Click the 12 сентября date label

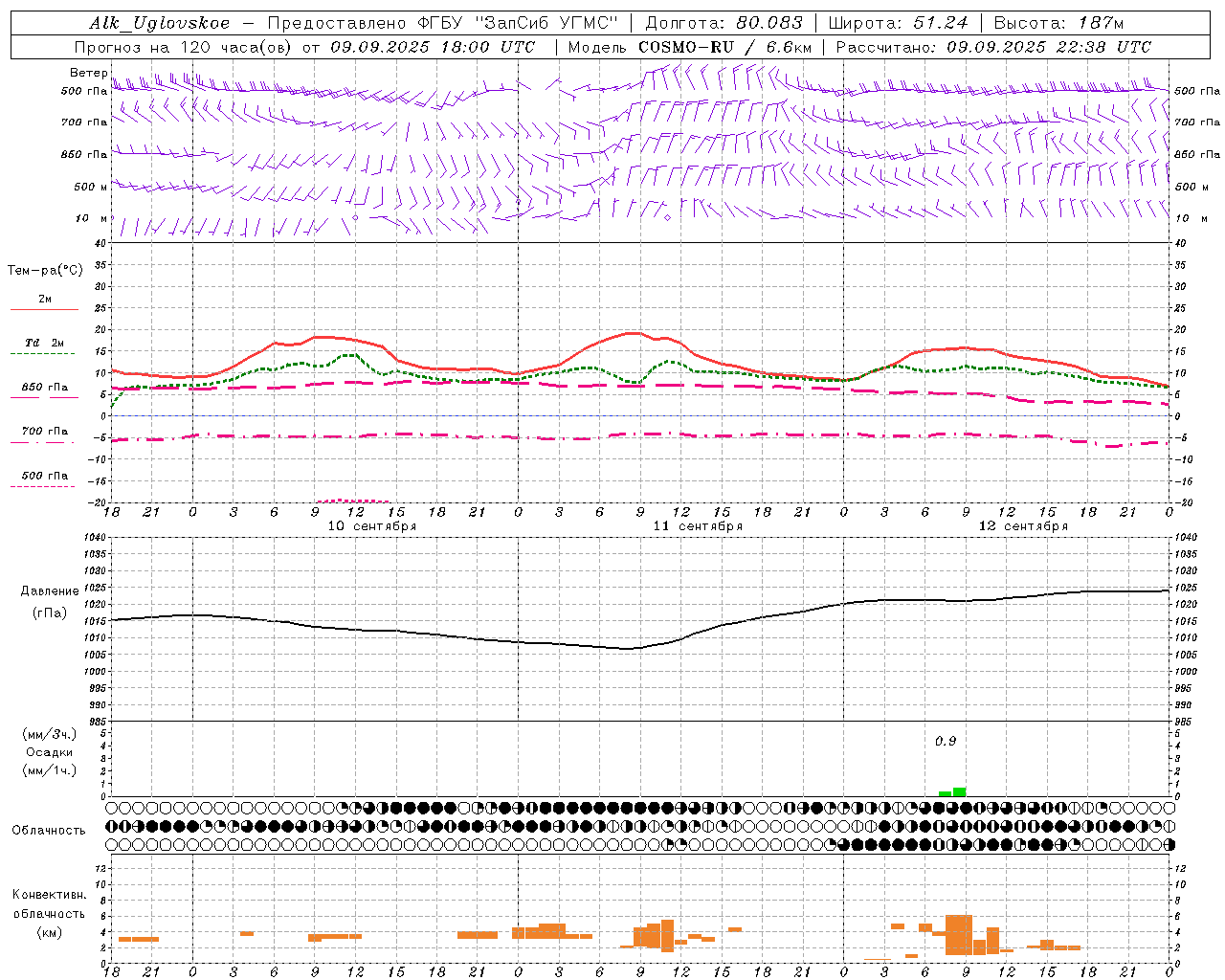tap(1023, 526)
